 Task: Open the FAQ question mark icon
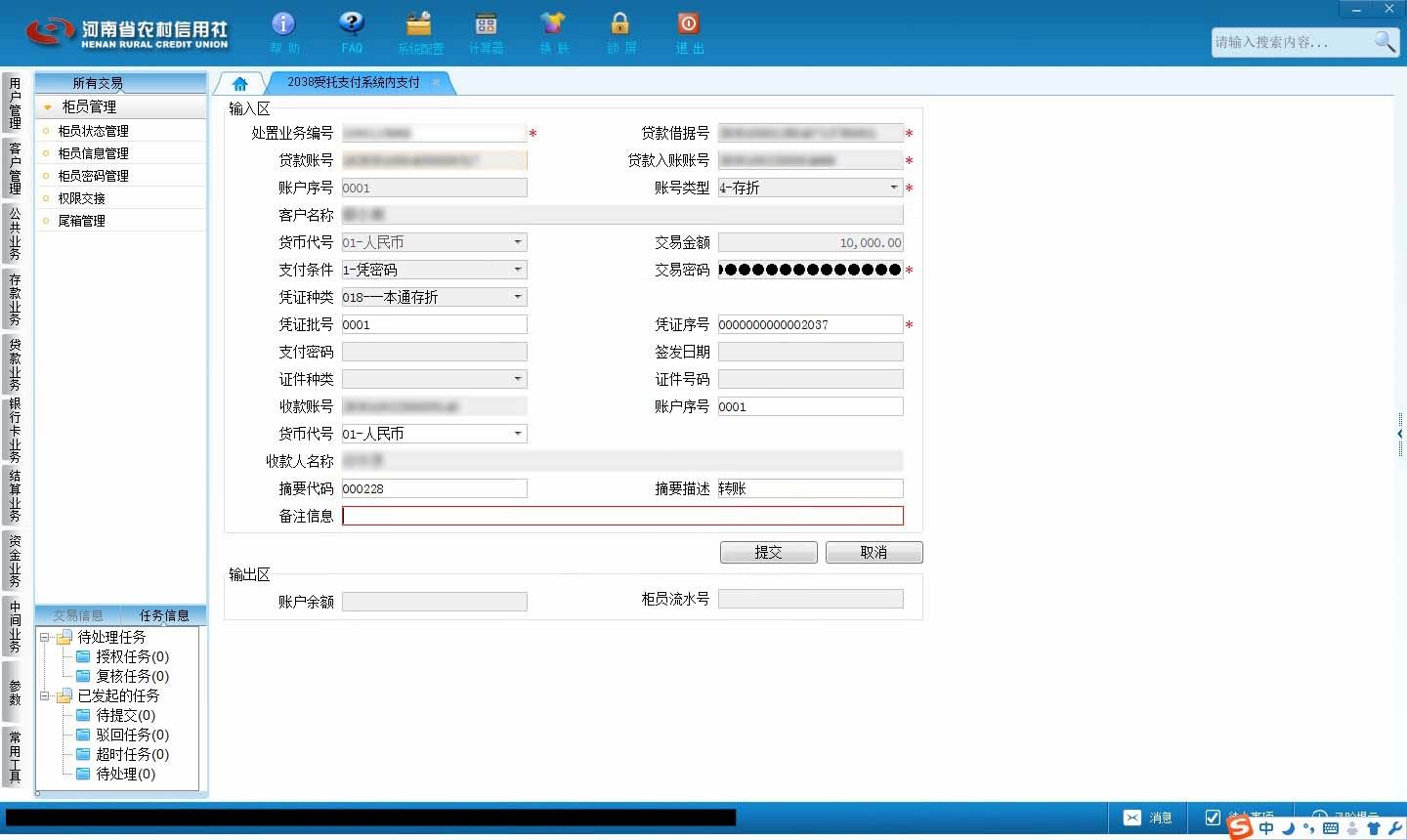[x=351, y=23]
